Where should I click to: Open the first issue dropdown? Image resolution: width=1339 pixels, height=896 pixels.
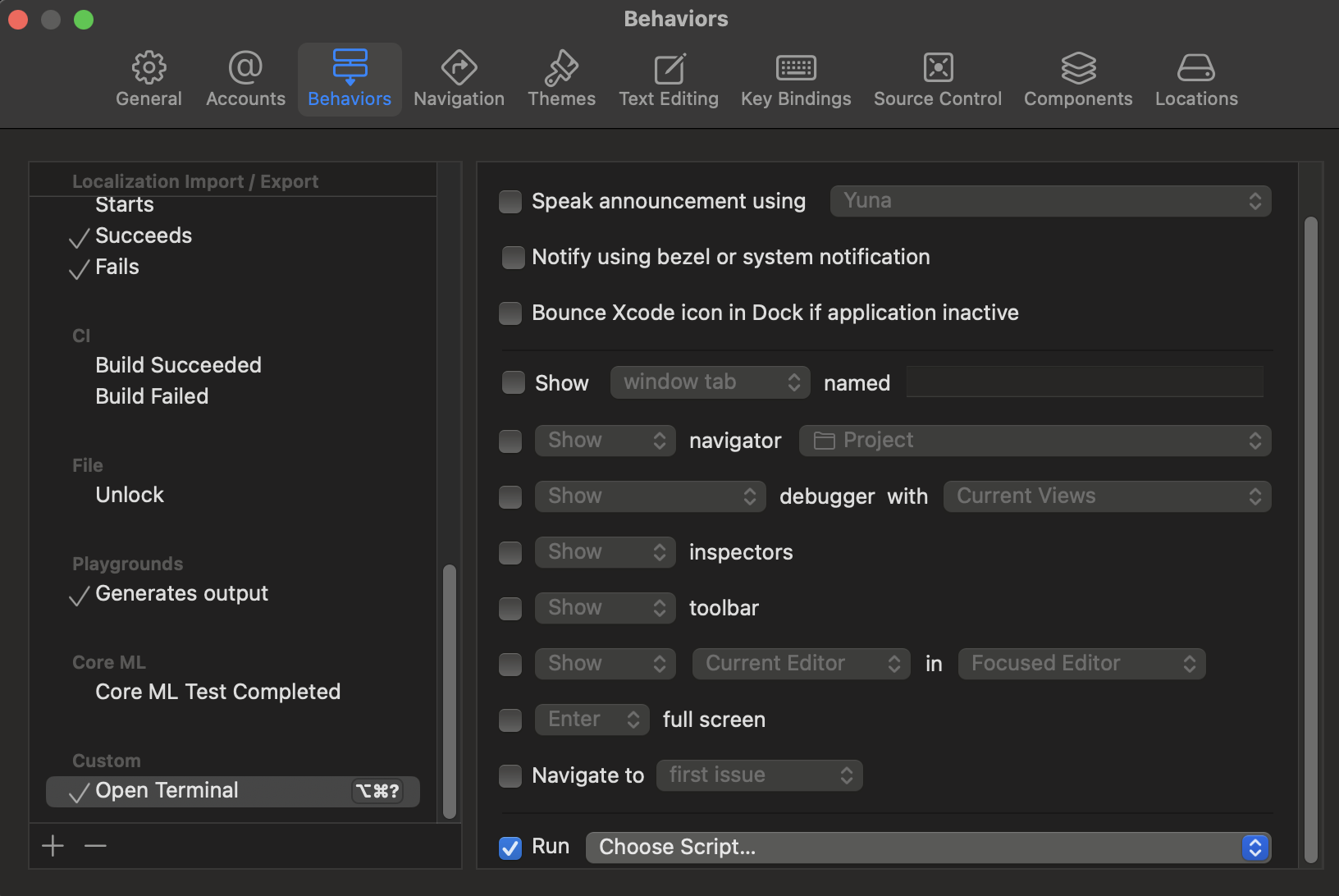pos(759,775)
